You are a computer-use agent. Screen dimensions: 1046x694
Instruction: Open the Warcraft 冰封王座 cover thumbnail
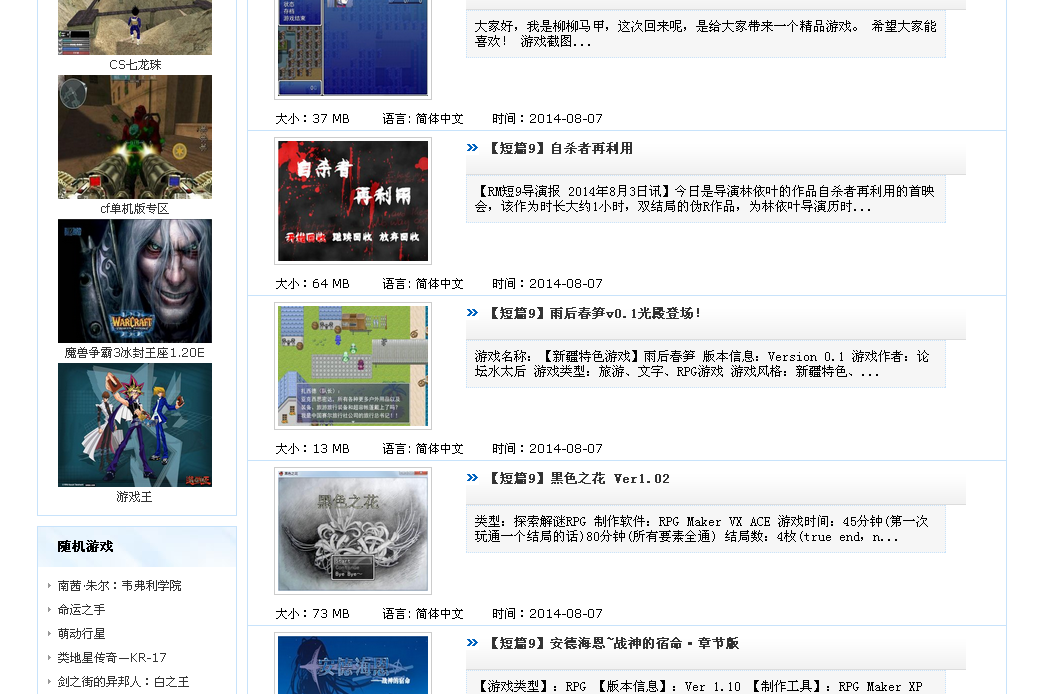click(135, 281)
